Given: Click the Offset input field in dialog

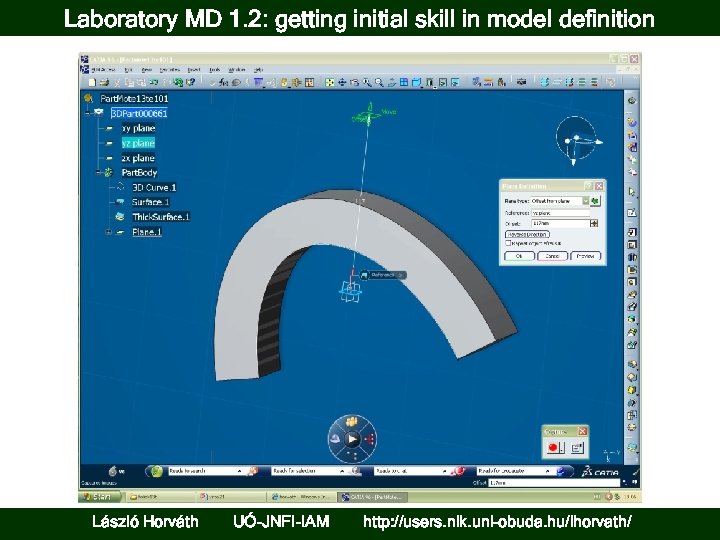Looking at the screenshot, I should [x=560, y=223].
